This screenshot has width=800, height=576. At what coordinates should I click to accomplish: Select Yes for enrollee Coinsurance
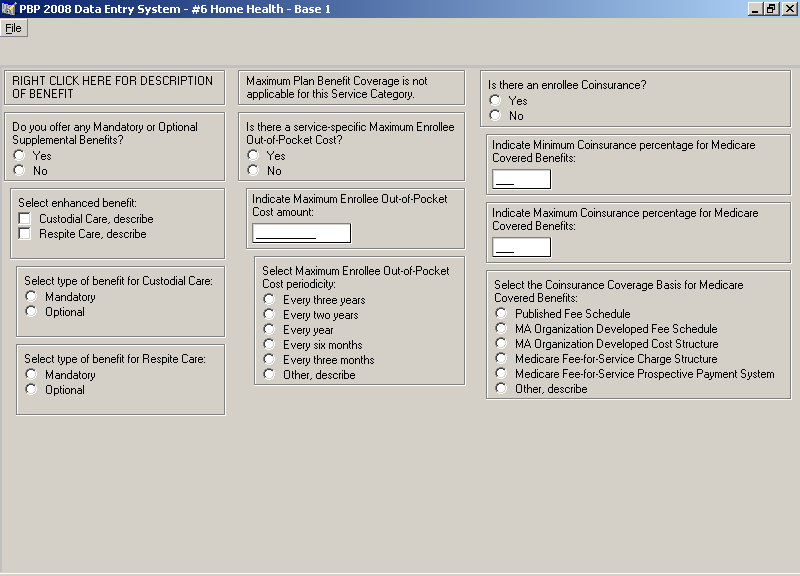point(495,101)
